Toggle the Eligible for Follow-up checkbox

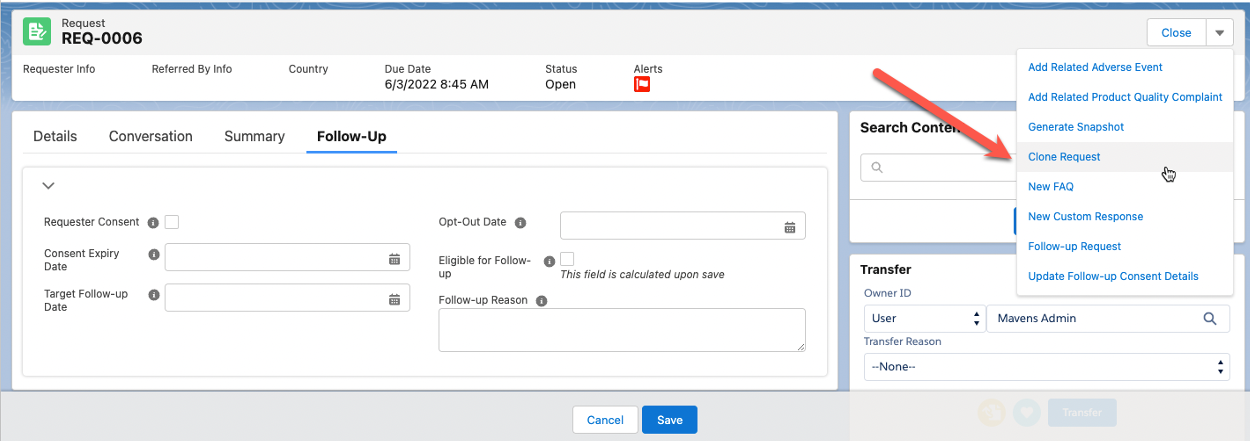pos(567,259)
